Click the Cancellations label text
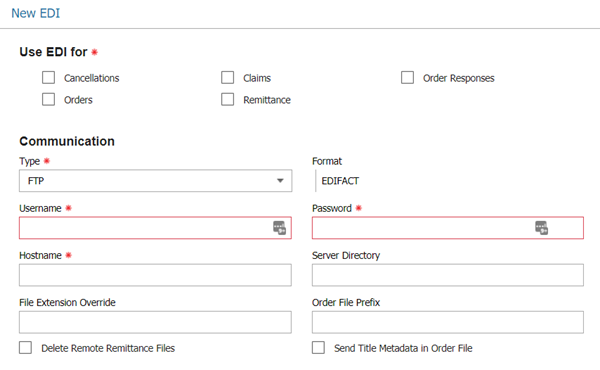Viewport: 600px width, 370px height. (x=91, y=78)
